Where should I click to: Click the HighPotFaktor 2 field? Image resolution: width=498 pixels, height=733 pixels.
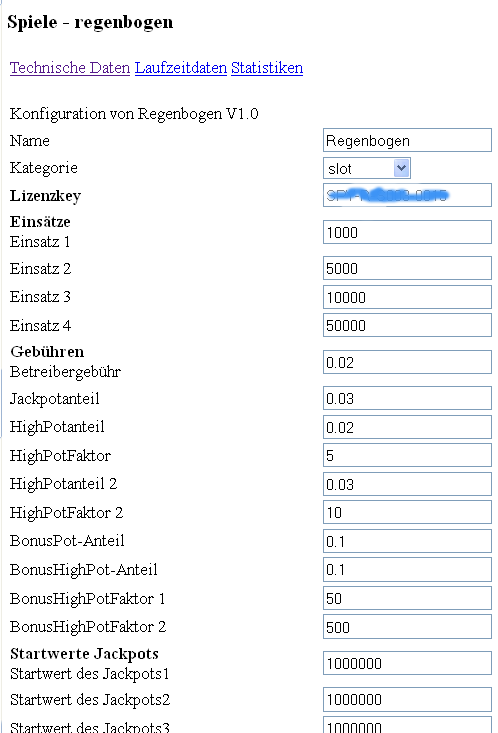pyautogui.click(x=407, y=512)
